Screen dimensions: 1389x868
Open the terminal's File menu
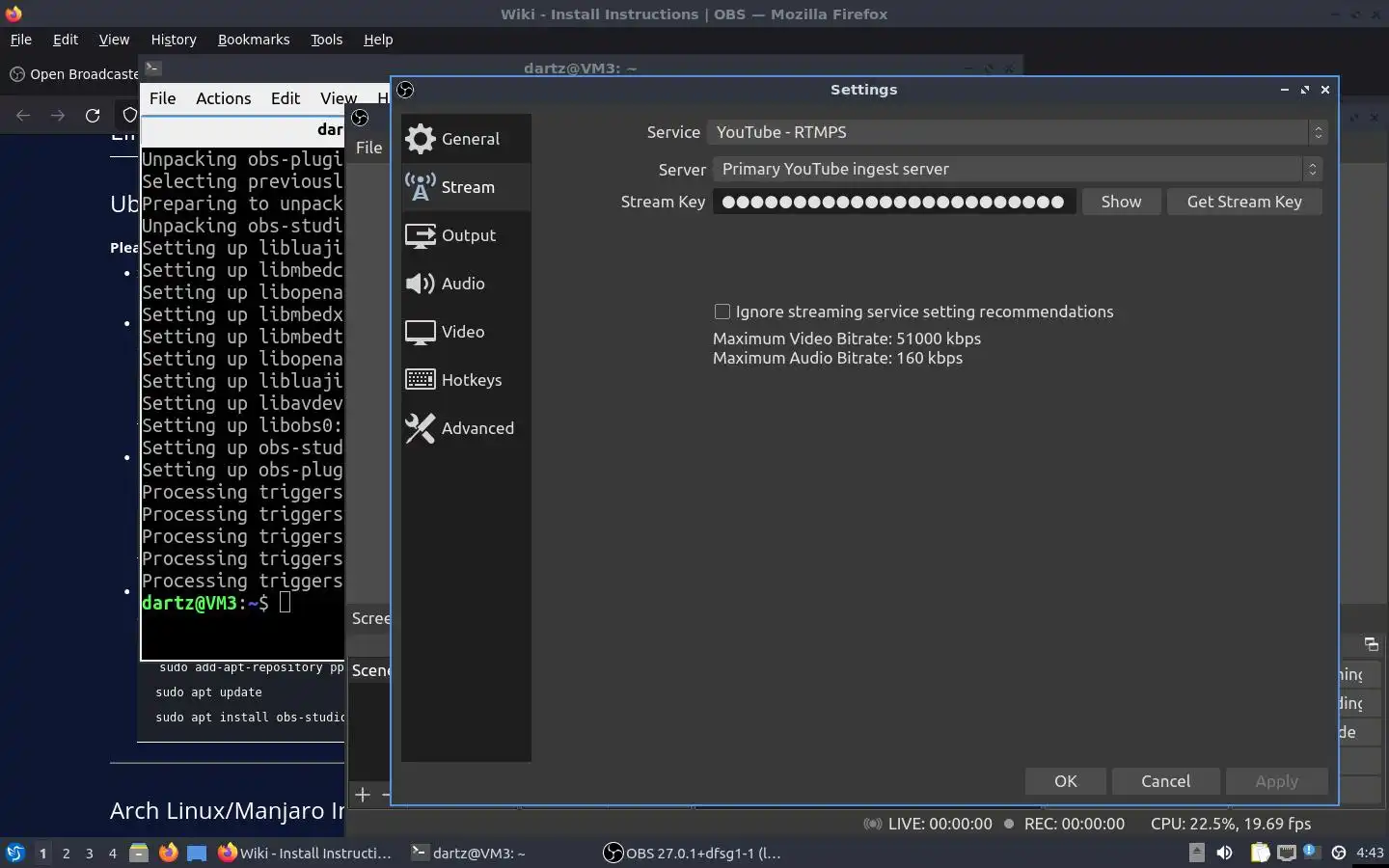(162, 98)
